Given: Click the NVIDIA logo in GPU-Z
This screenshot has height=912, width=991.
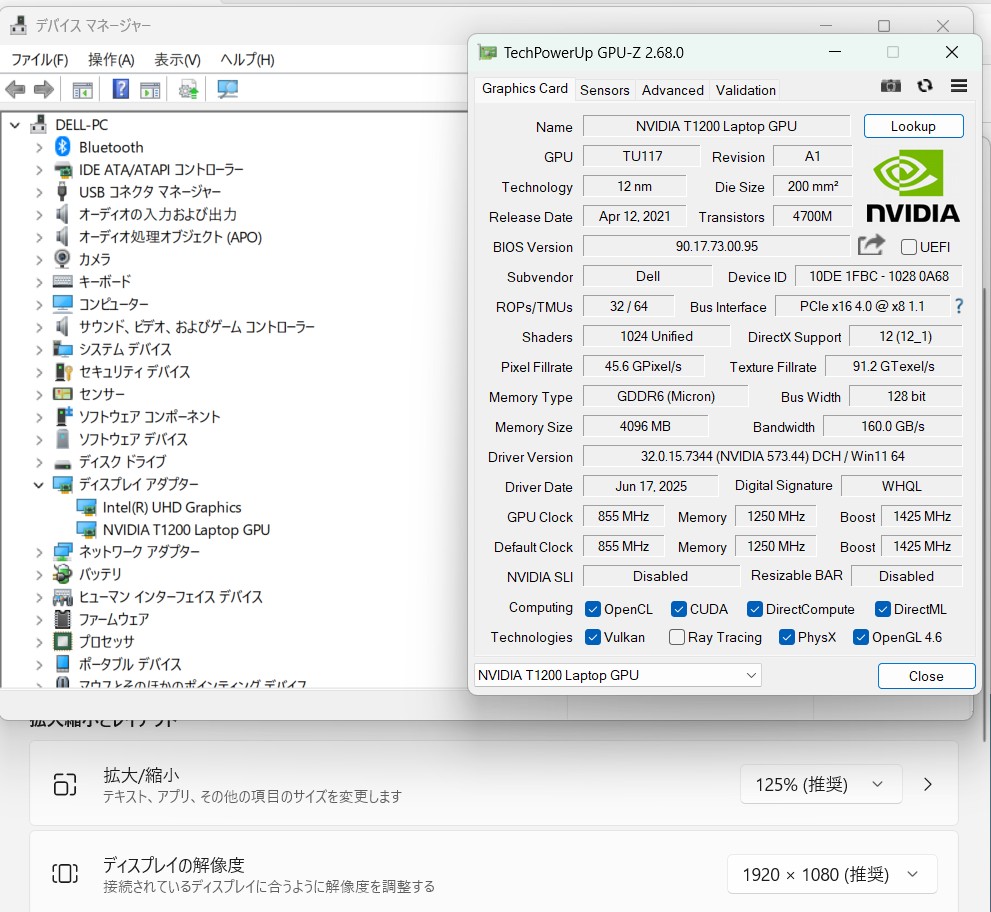Looking at the screenshot, I should click(913, 186).
